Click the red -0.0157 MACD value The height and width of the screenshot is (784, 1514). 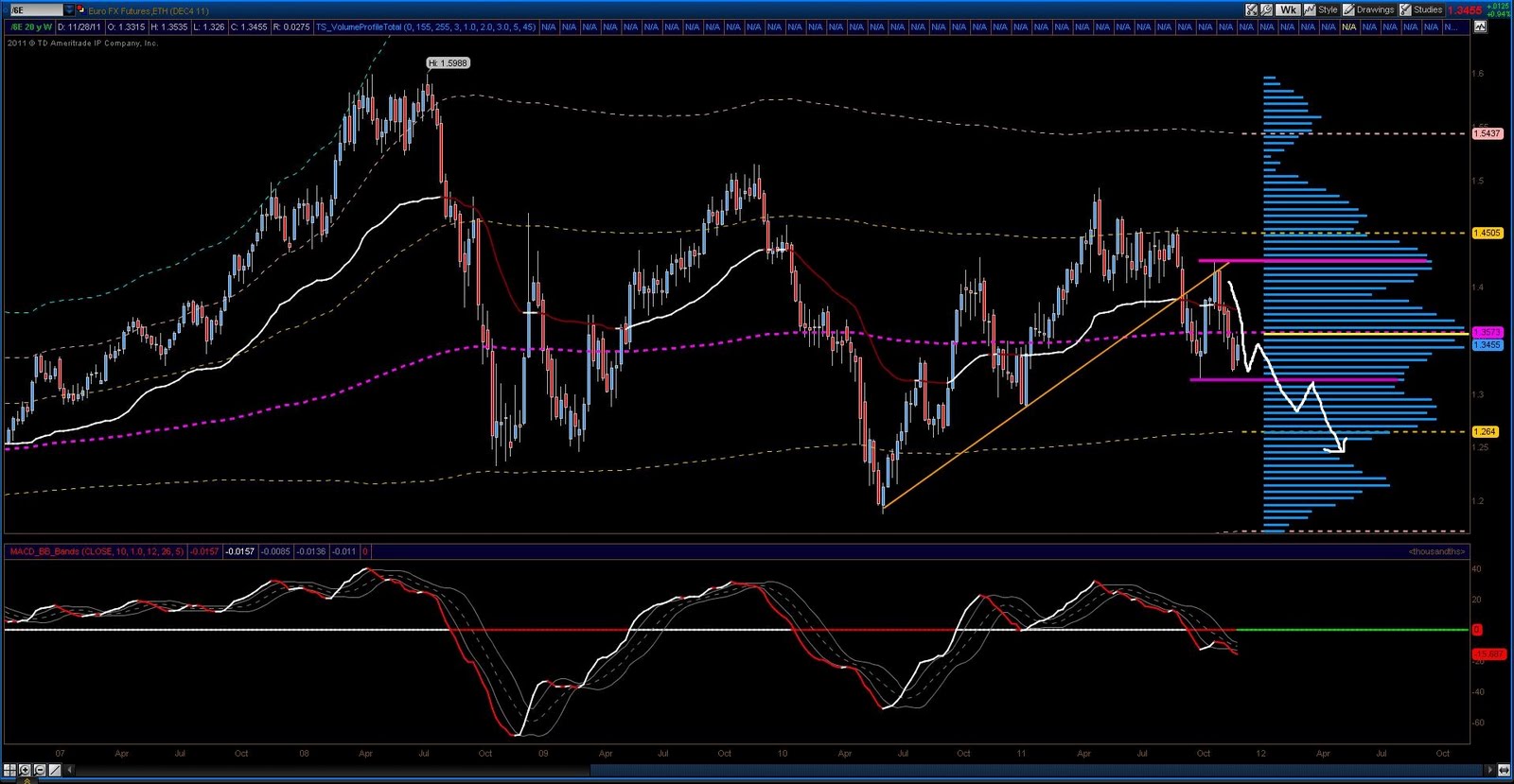[204, 551]
